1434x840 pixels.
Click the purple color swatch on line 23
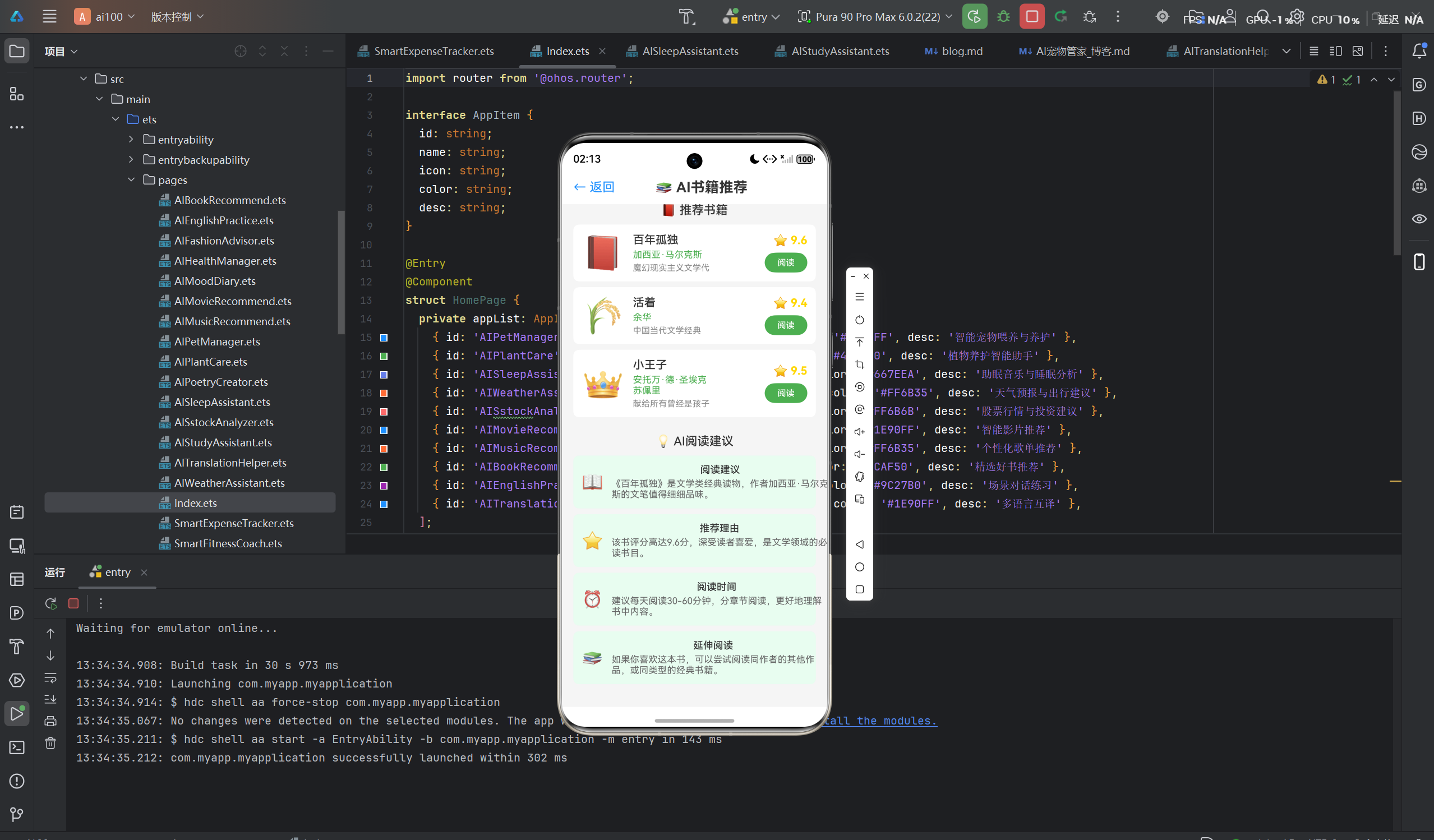[x=384, y=486]
